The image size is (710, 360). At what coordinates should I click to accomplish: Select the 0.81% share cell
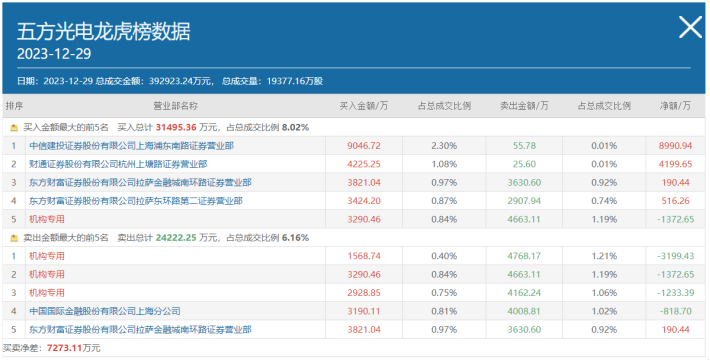[444, 311]
